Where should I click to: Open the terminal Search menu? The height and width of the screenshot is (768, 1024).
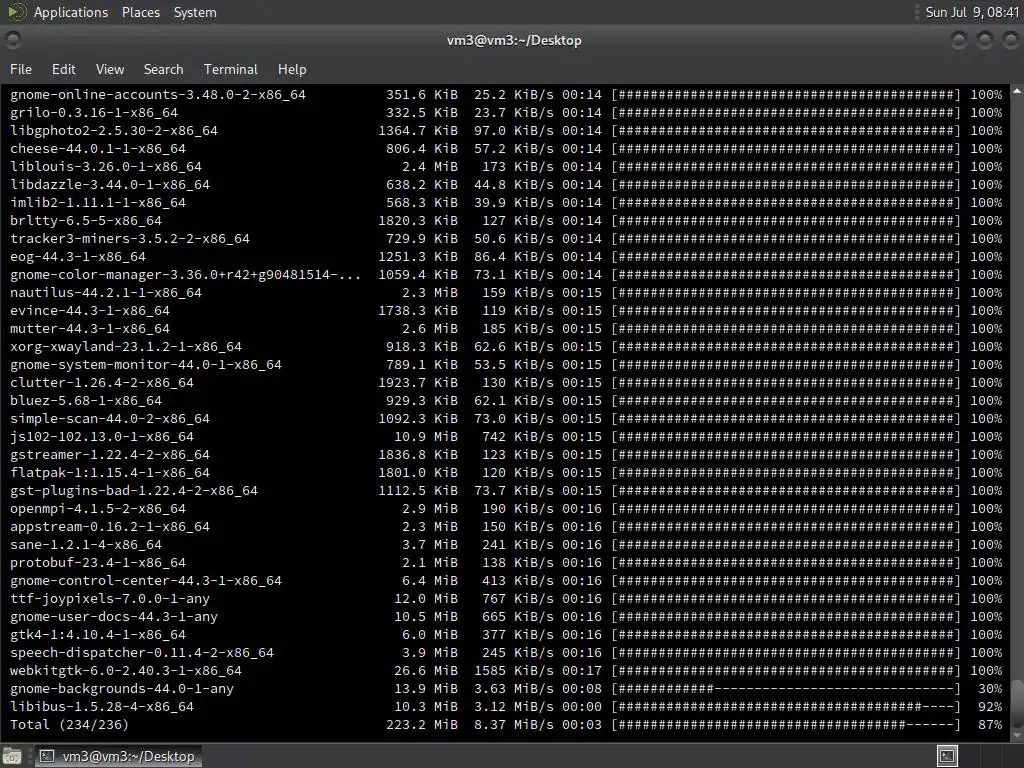tap(163, 69)
